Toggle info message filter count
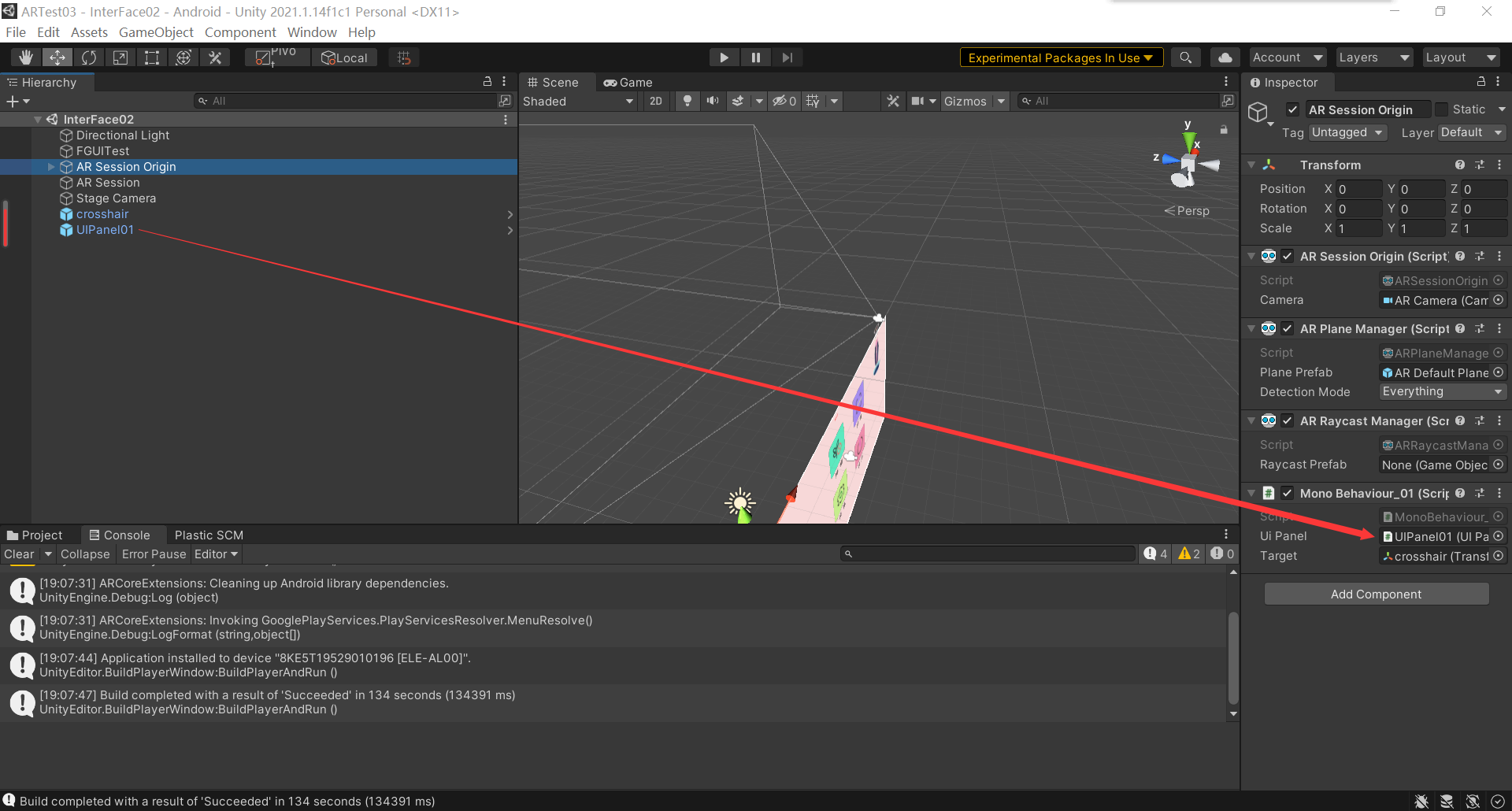This screenshot has height=811, width=1512. pos(1155,554)
